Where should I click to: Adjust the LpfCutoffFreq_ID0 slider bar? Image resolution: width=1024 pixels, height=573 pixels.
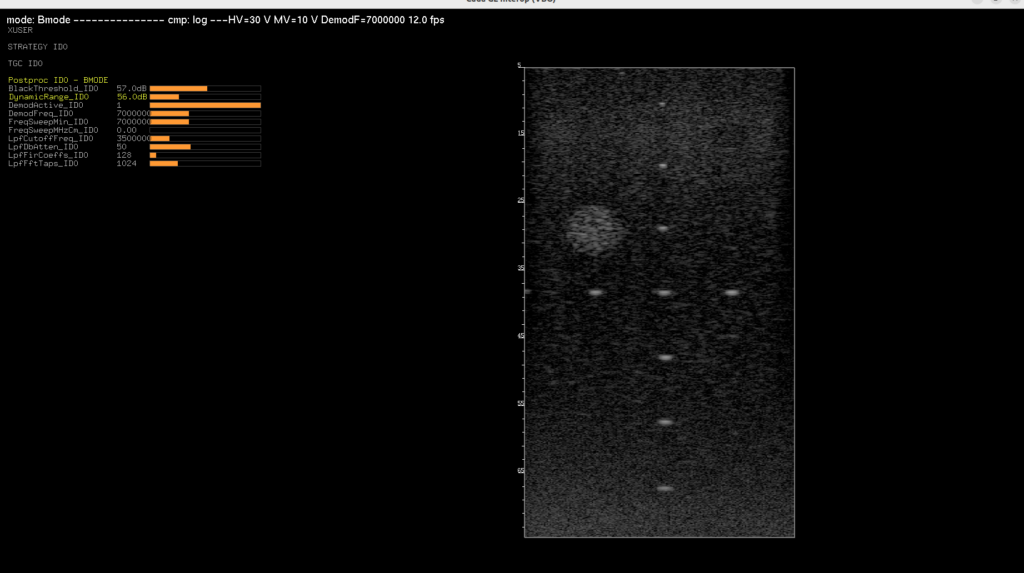205,139
